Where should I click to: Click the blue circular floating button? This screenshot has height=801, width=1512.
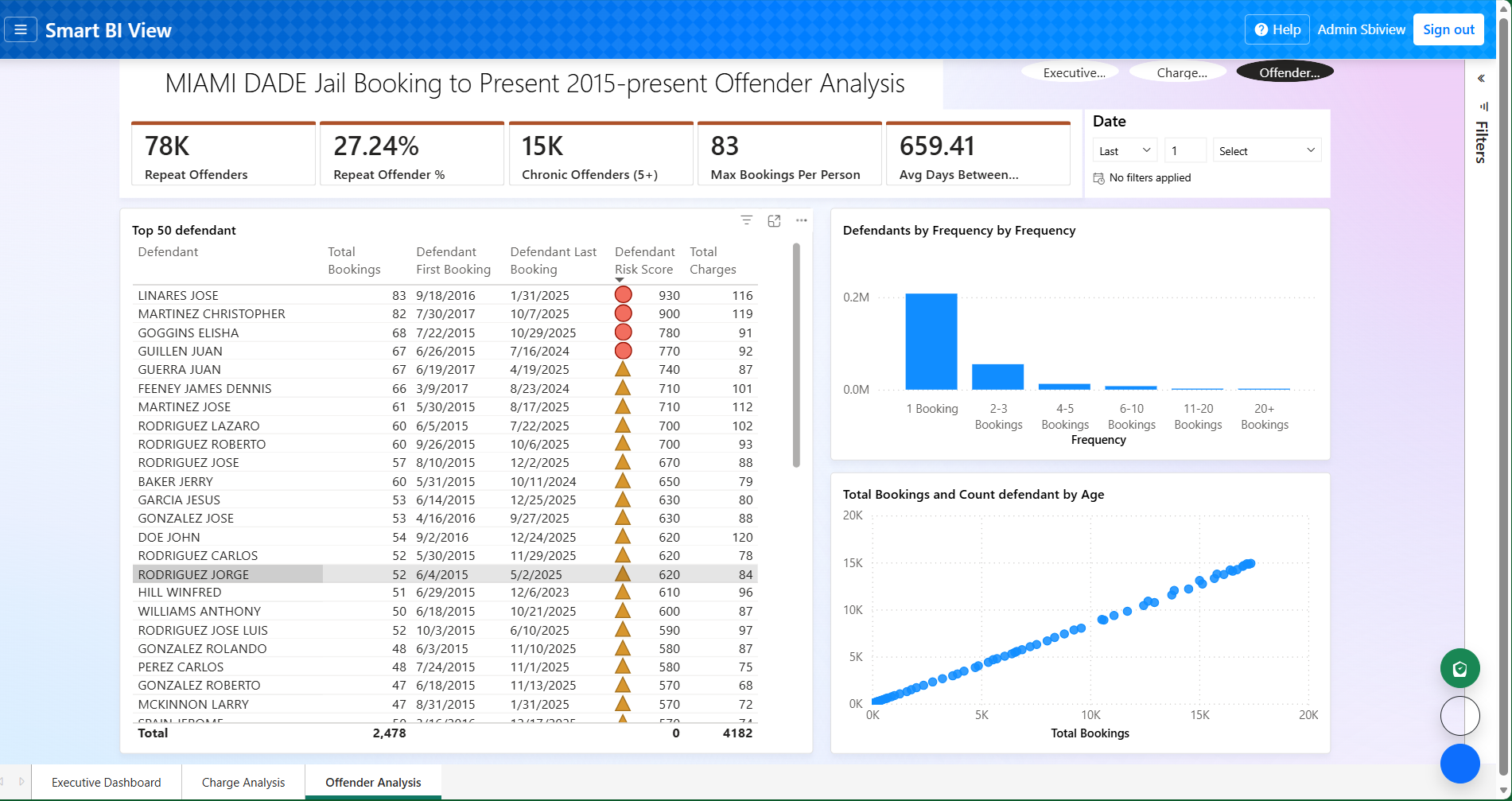(x=1460, y=764)
